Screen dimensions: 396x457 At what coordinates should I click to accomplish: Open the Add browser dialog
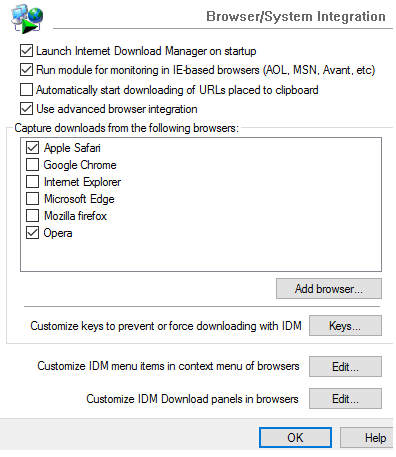pyautogui.click(x=329, y=289)
